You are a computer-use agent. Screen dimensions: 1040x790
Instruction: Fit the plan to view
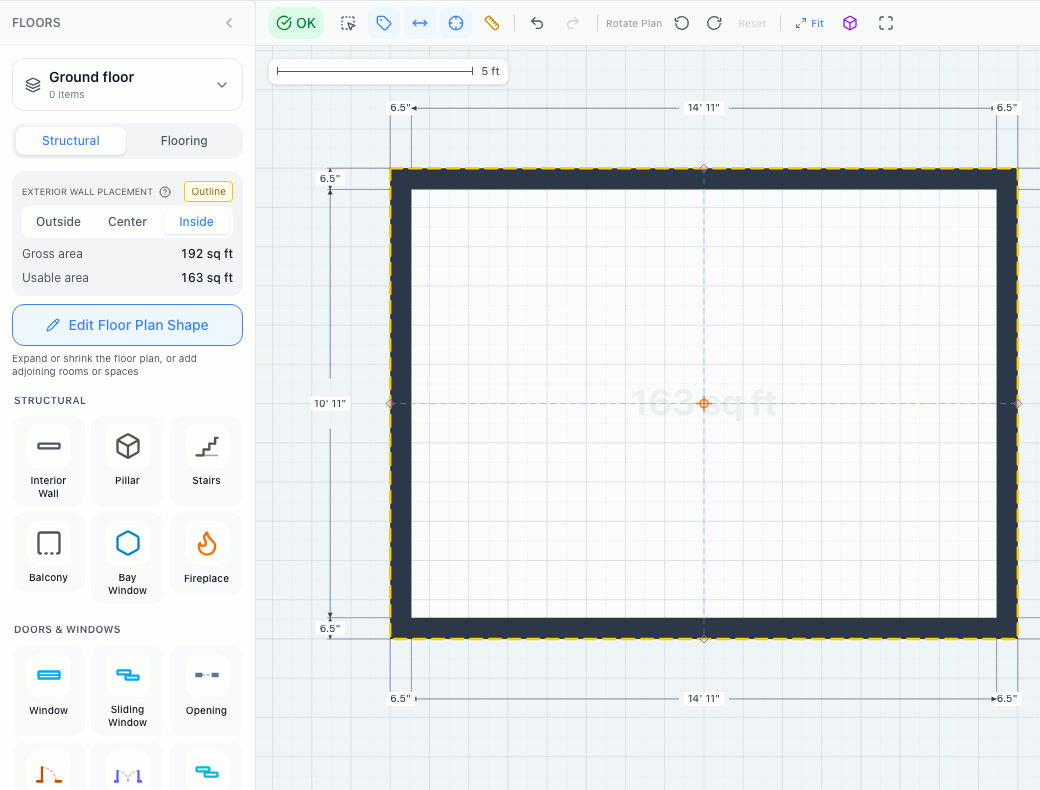809,23
